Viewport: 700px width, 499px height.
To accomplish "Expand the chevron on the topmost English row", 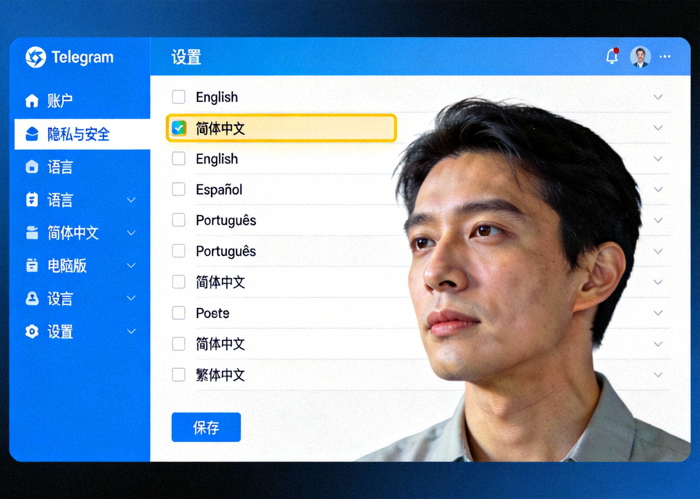I will [658, 97].
